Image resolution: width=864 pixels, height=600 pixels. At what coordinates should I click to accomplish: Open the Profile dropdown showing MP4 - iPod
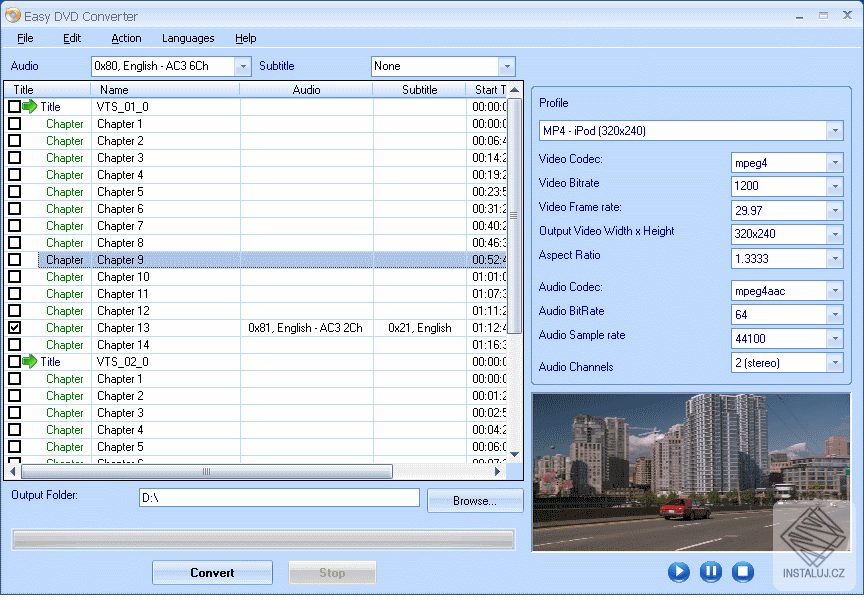836,130
